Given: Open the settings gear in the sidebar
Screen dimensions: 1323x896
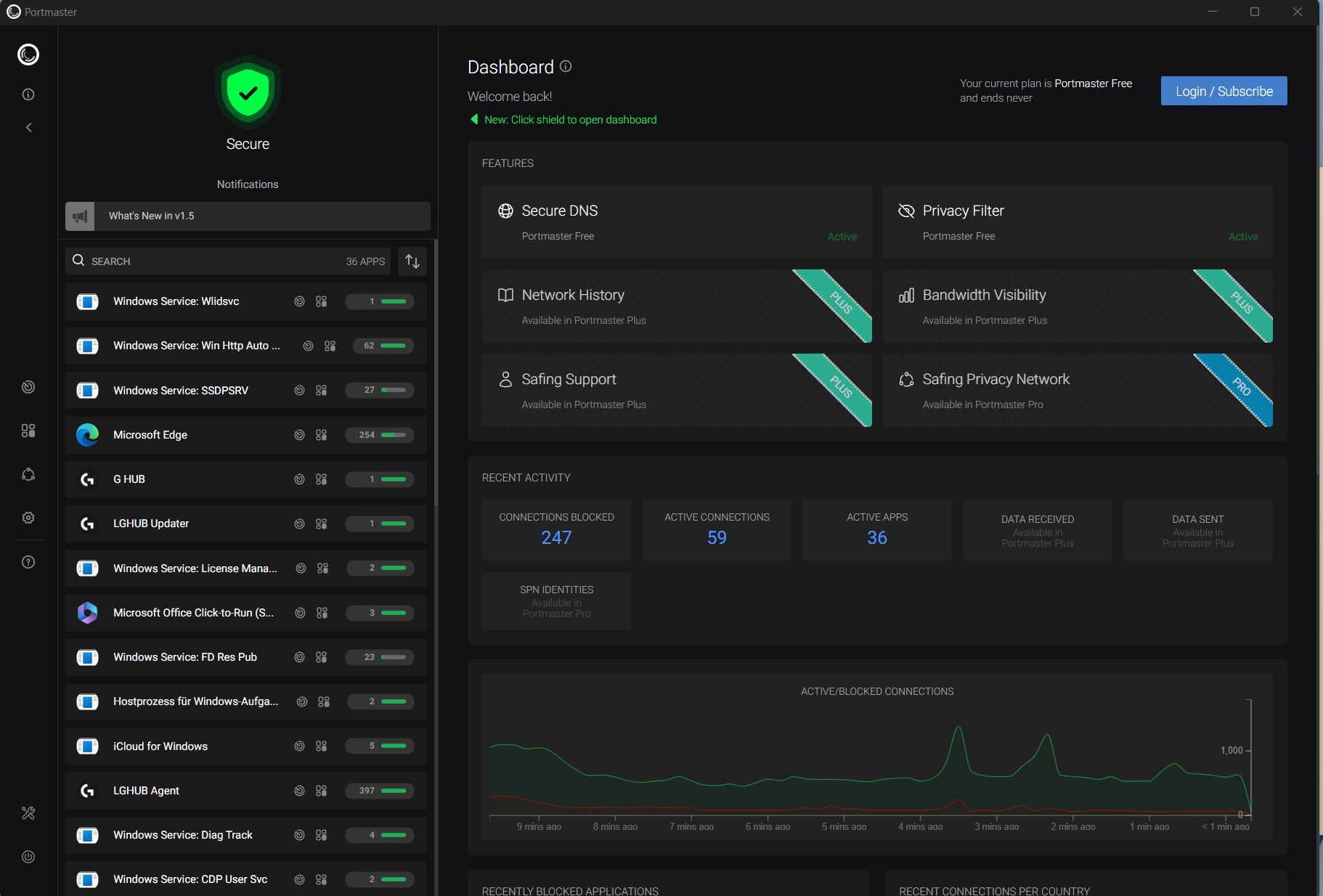Looking at the screenshot, I should pos(28,518).
